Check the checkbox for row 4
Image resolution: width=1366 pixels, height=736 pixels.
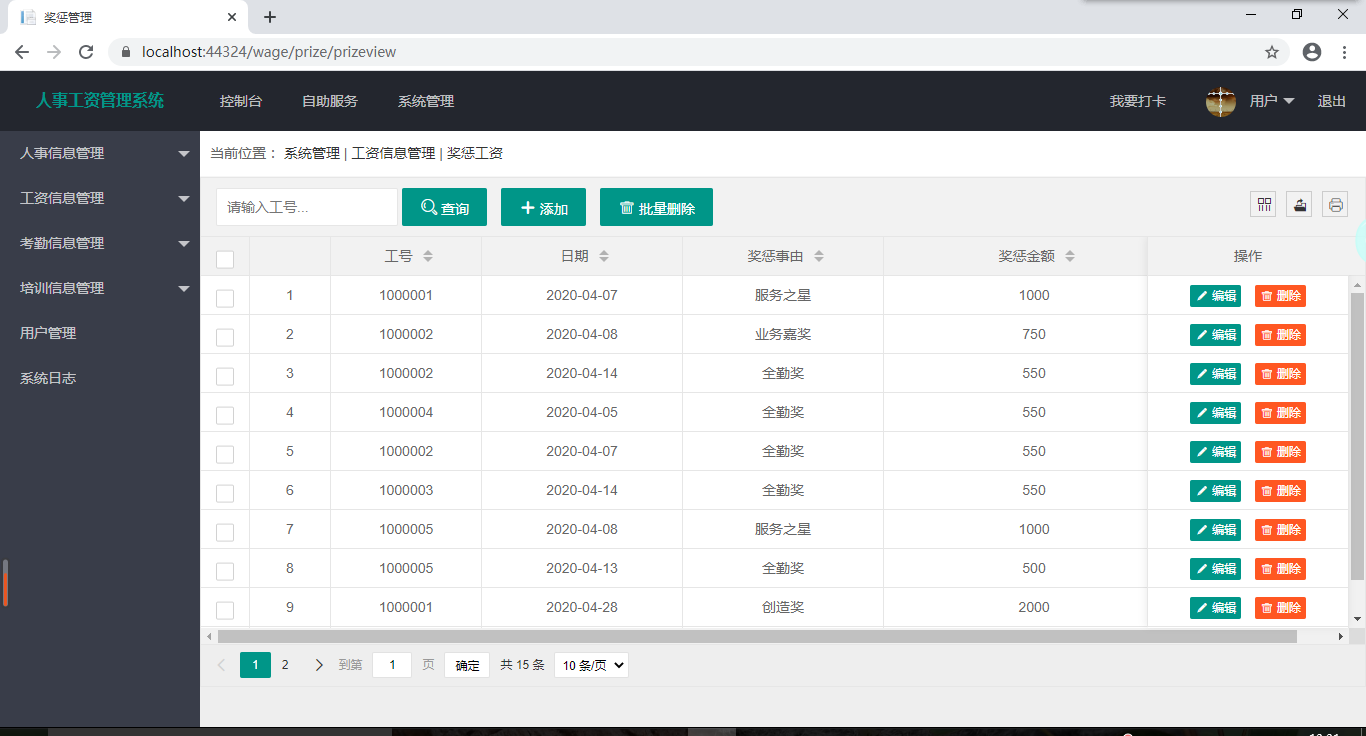pyautogui.click(x=225, y=415)
